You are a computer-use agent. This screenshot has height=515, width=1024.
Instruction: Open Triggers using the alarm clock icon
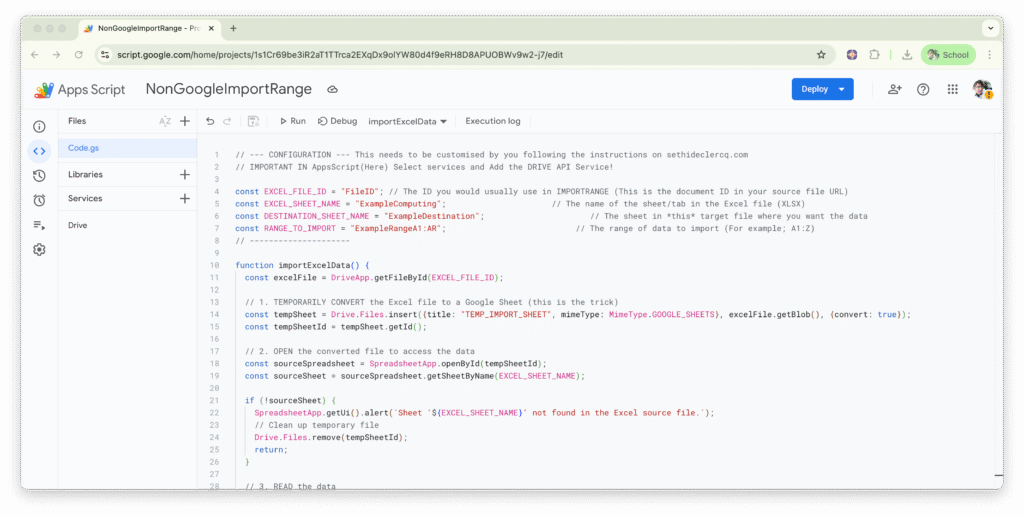39,200
